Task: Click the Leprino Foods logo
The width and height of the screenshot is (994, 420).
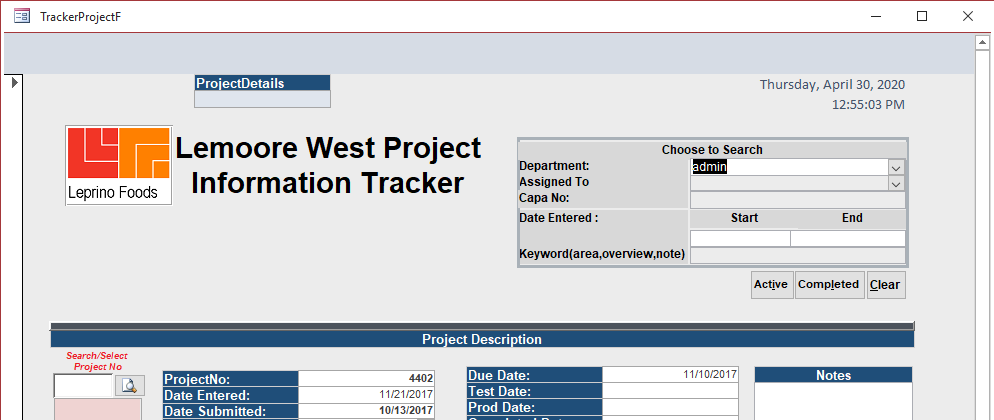Action: [119, 165]
